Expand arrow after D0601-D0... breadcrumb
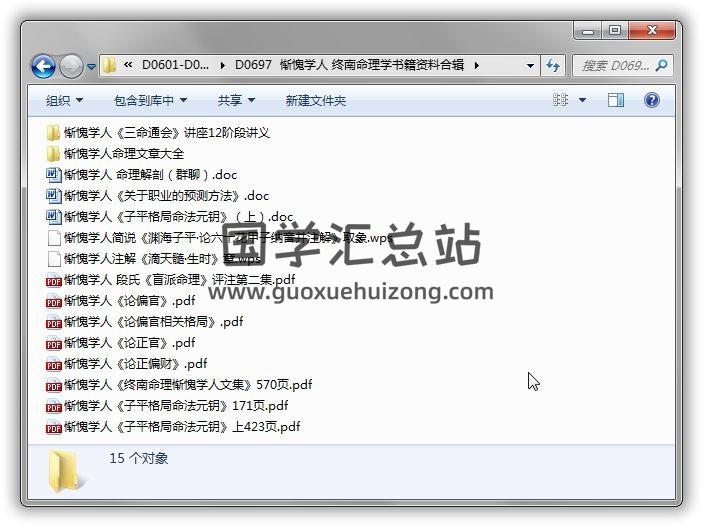Image resolution: width=703 pixels, height=527 pixels. point(222,65)
